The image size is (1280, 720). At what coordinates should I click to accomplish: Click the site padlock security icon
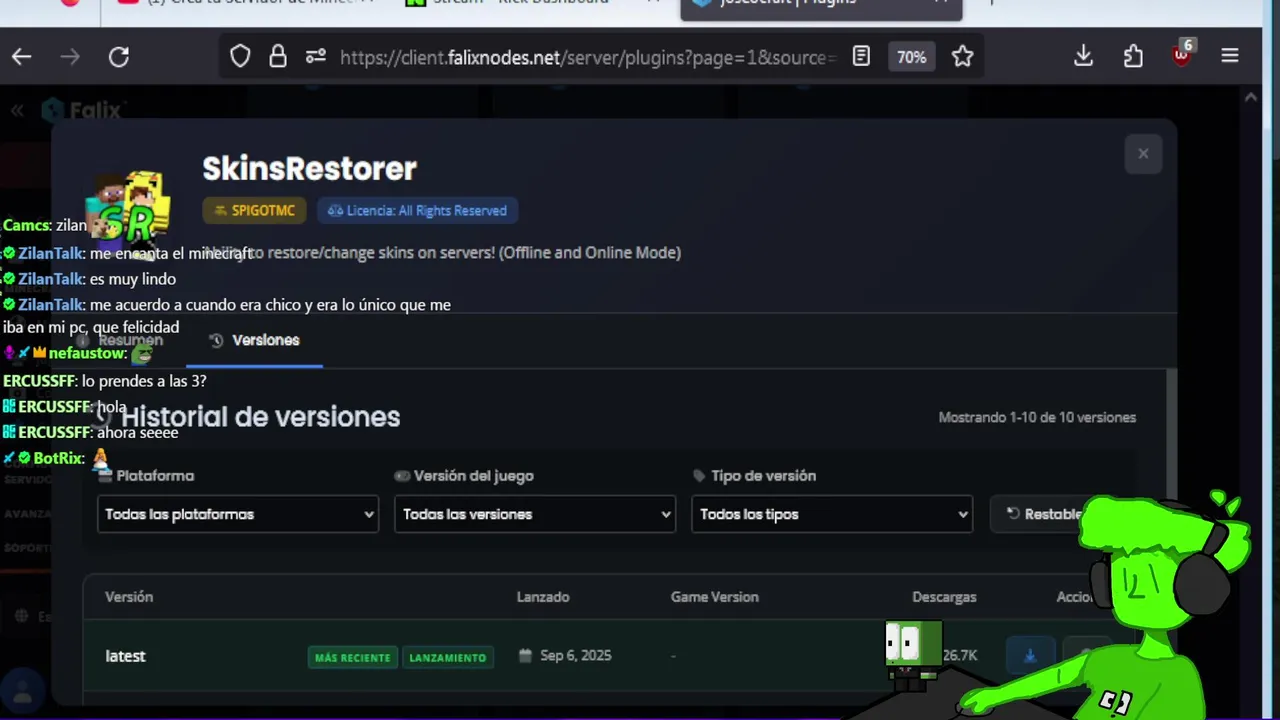278,57
